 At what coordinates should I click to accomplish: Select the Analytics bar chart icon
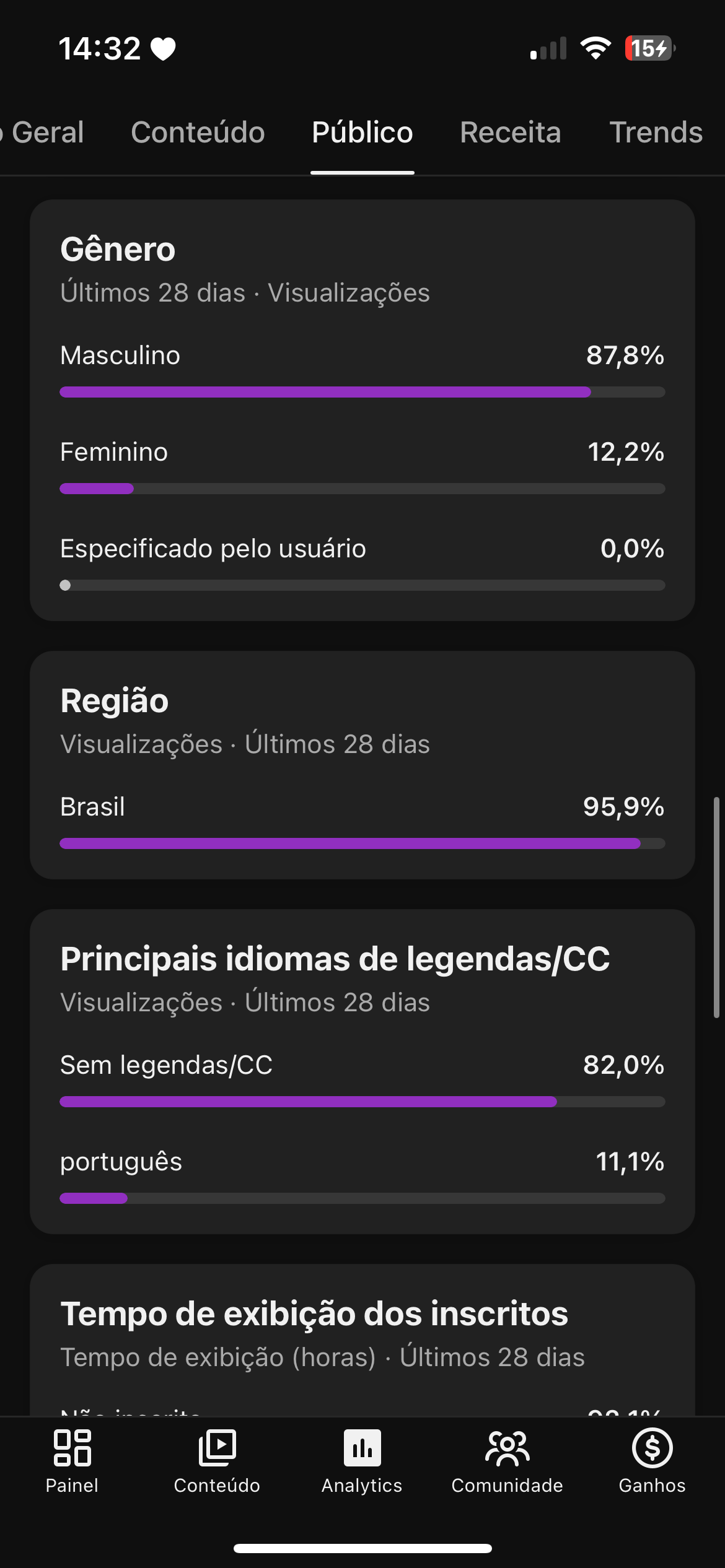(x=362, y=1448)
